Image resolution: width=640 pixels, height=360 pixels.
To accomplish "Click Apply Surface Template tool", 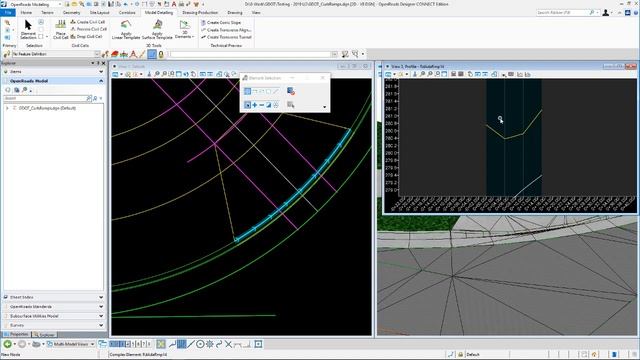I will (x=157, y=29).
